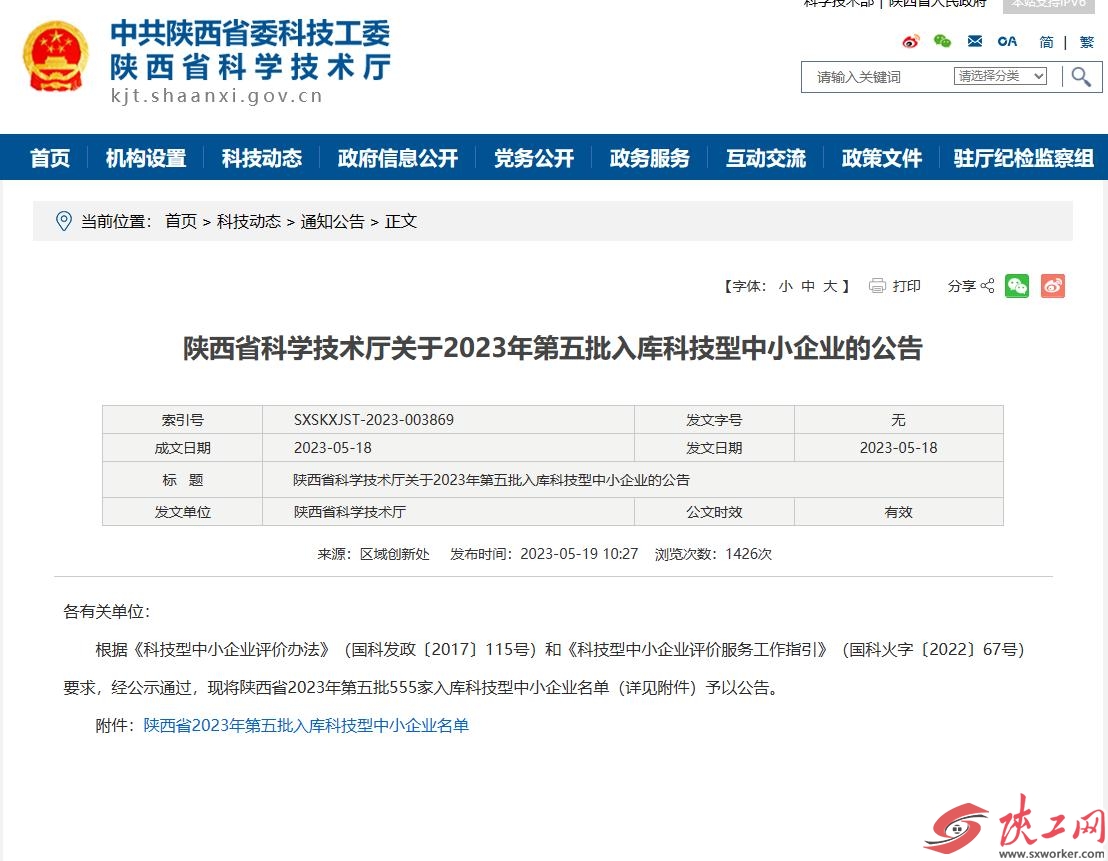This screenshot has width=1108, height=861.
Task: Click the 有效 validity cell
Action: click(x=898, y=512)
